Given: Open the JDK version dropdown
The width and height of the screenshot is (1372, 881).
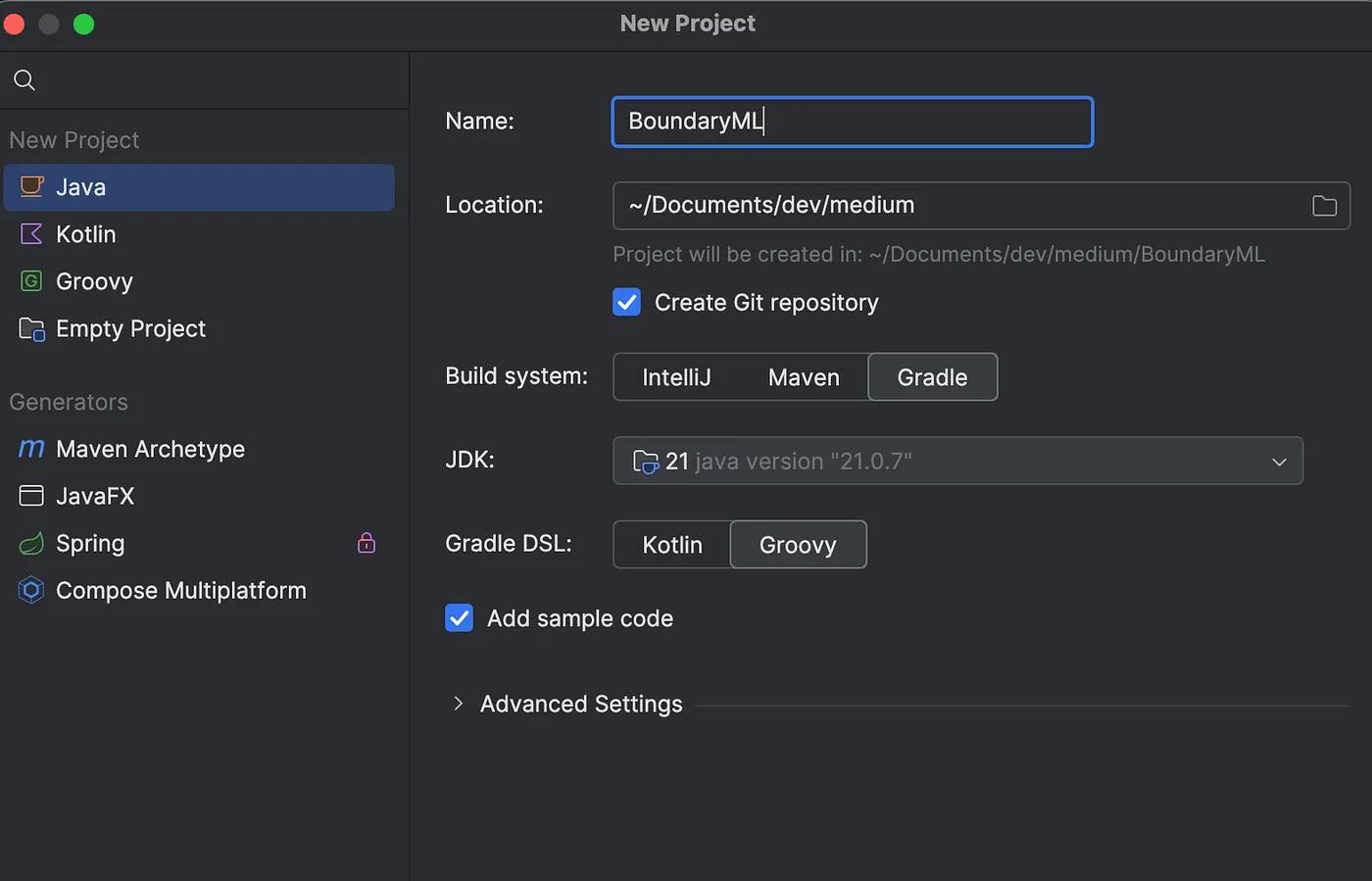Looking at the screenshot, I should [957, 461].
